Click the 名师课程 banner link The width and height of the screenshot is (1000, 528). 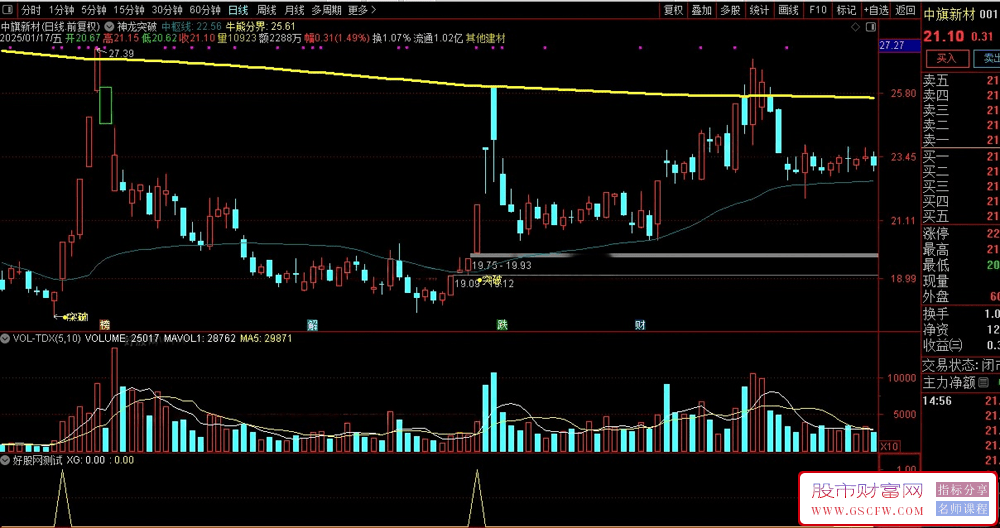(x=962, y=508)
